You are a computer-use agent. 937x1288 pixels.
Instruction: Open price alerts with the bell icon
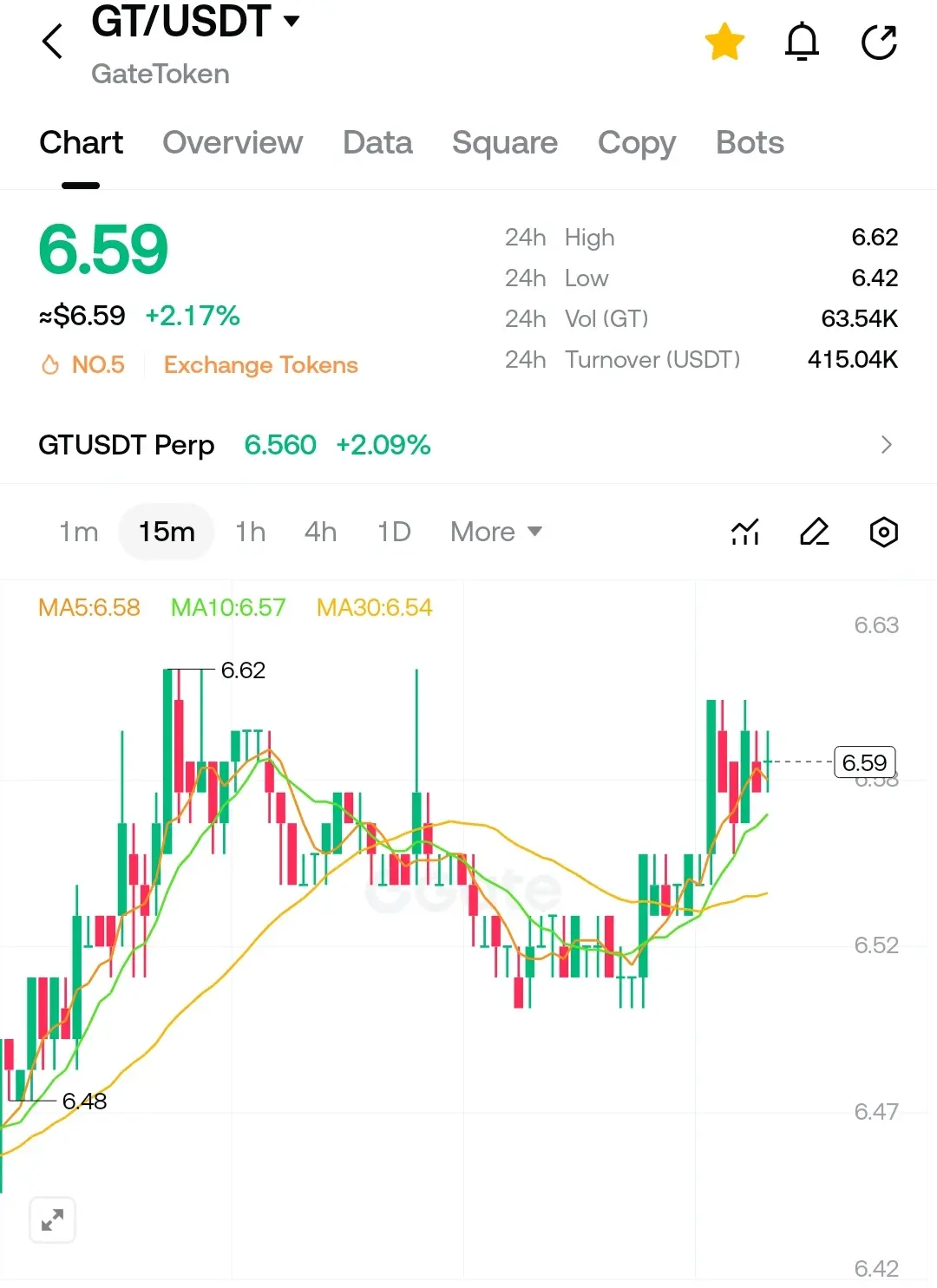pos(802,42)
